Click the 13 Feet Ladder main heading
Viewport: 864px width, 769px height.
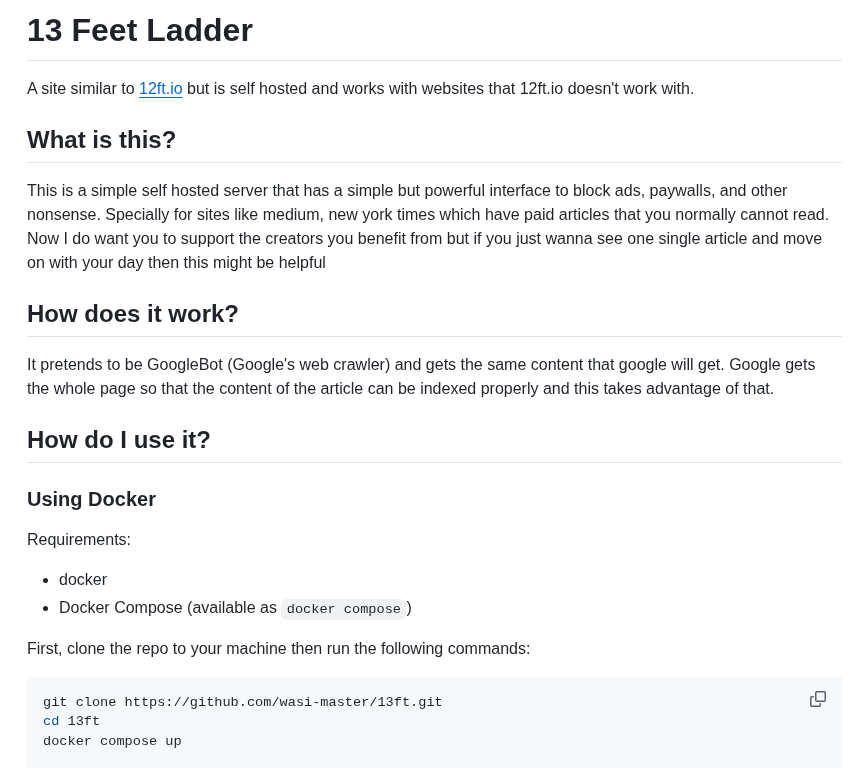point(140,30)
